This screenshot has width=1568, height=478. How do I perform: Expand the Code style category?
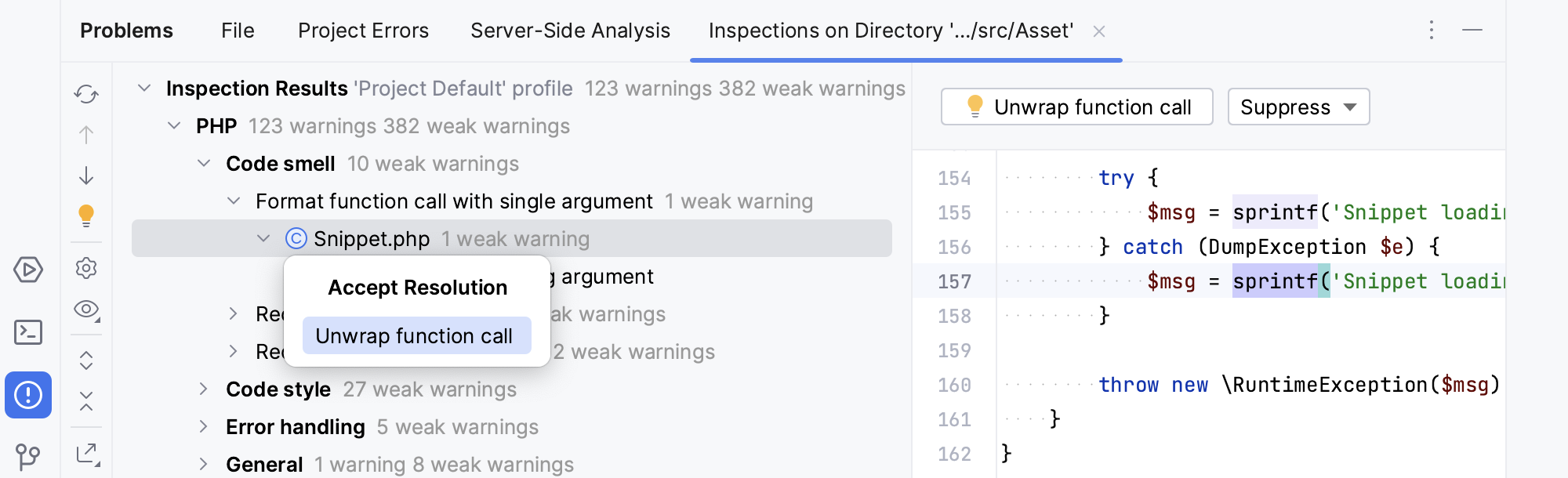coord(202,389)
